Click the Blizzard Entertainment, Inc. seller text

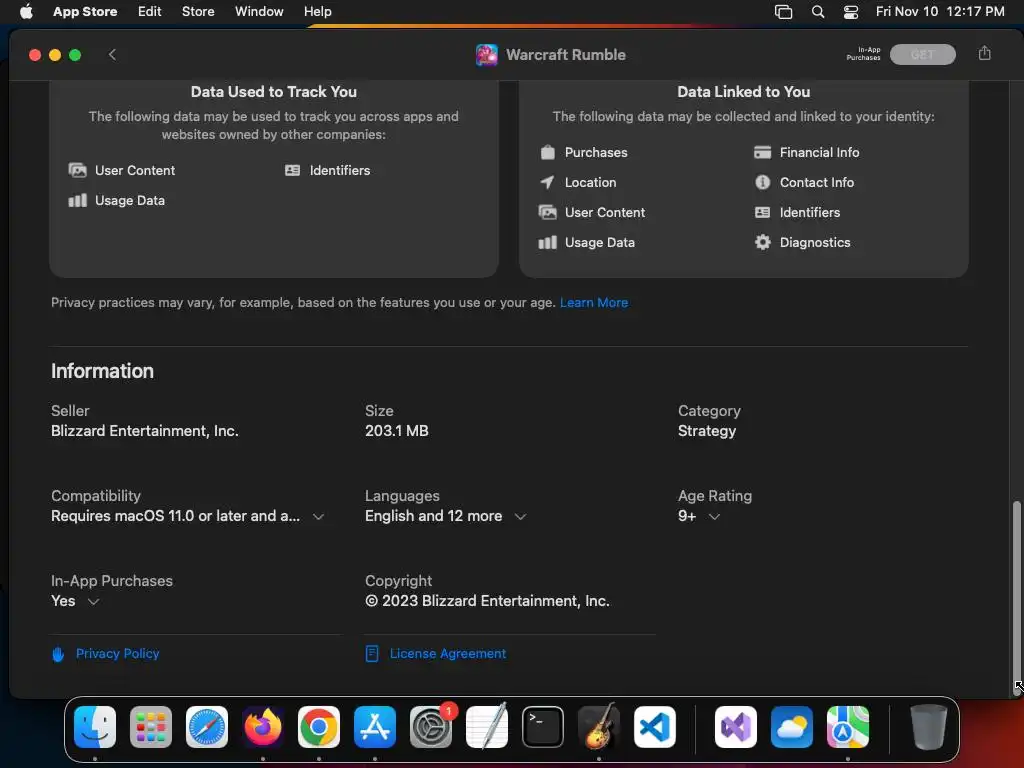pos(145,431)
